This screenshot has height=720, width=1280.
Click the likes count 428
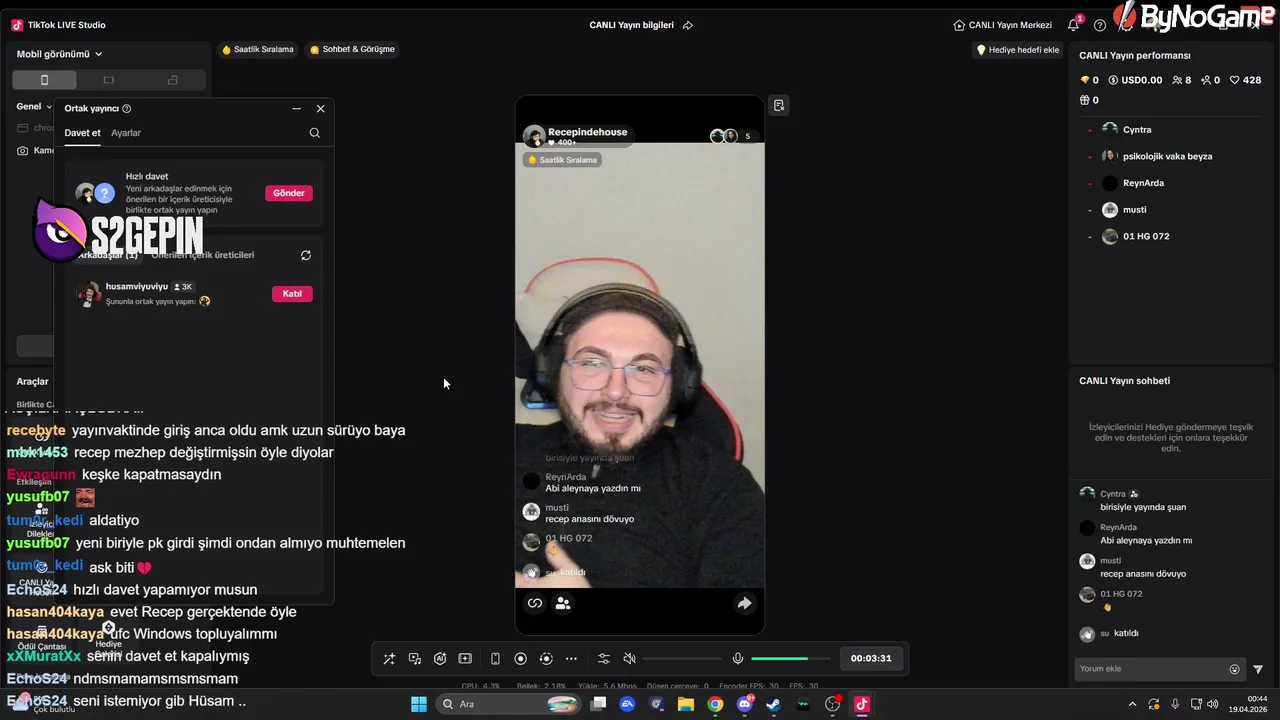click(1245, 80)
